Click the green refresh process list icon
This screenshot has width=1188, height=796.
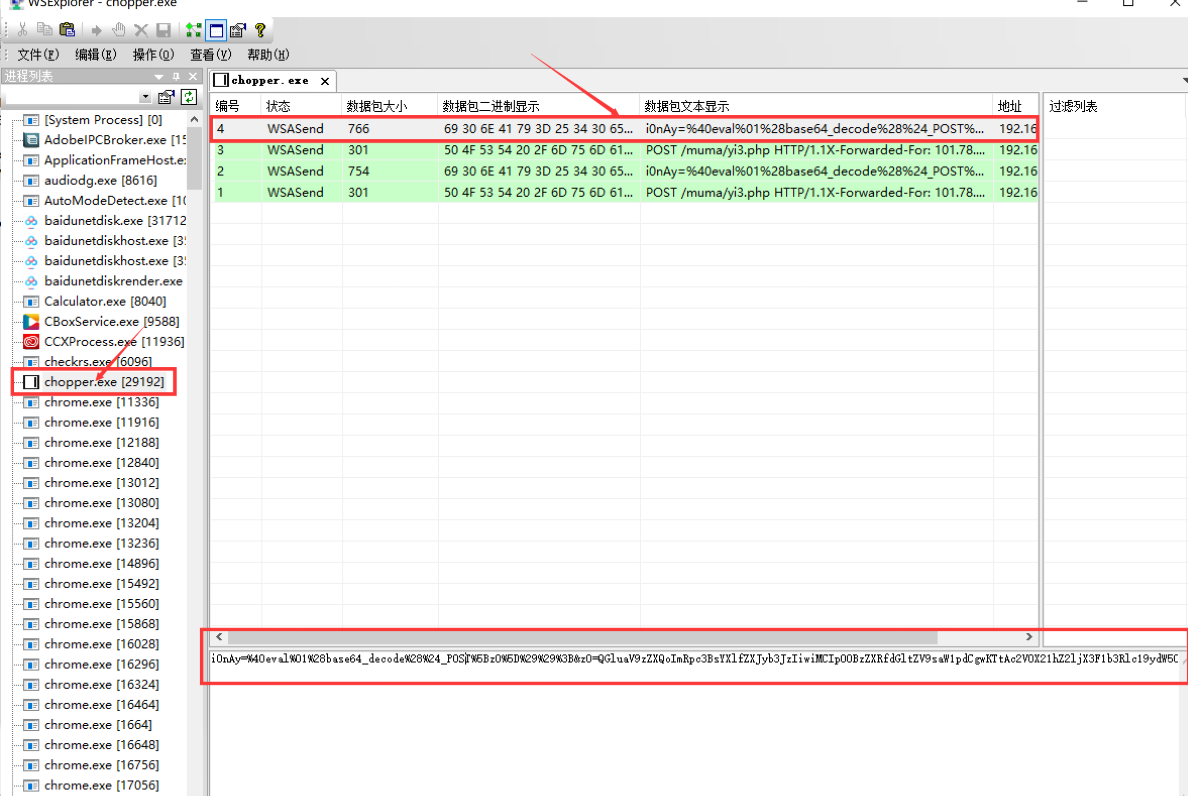[x=189, y=96]
